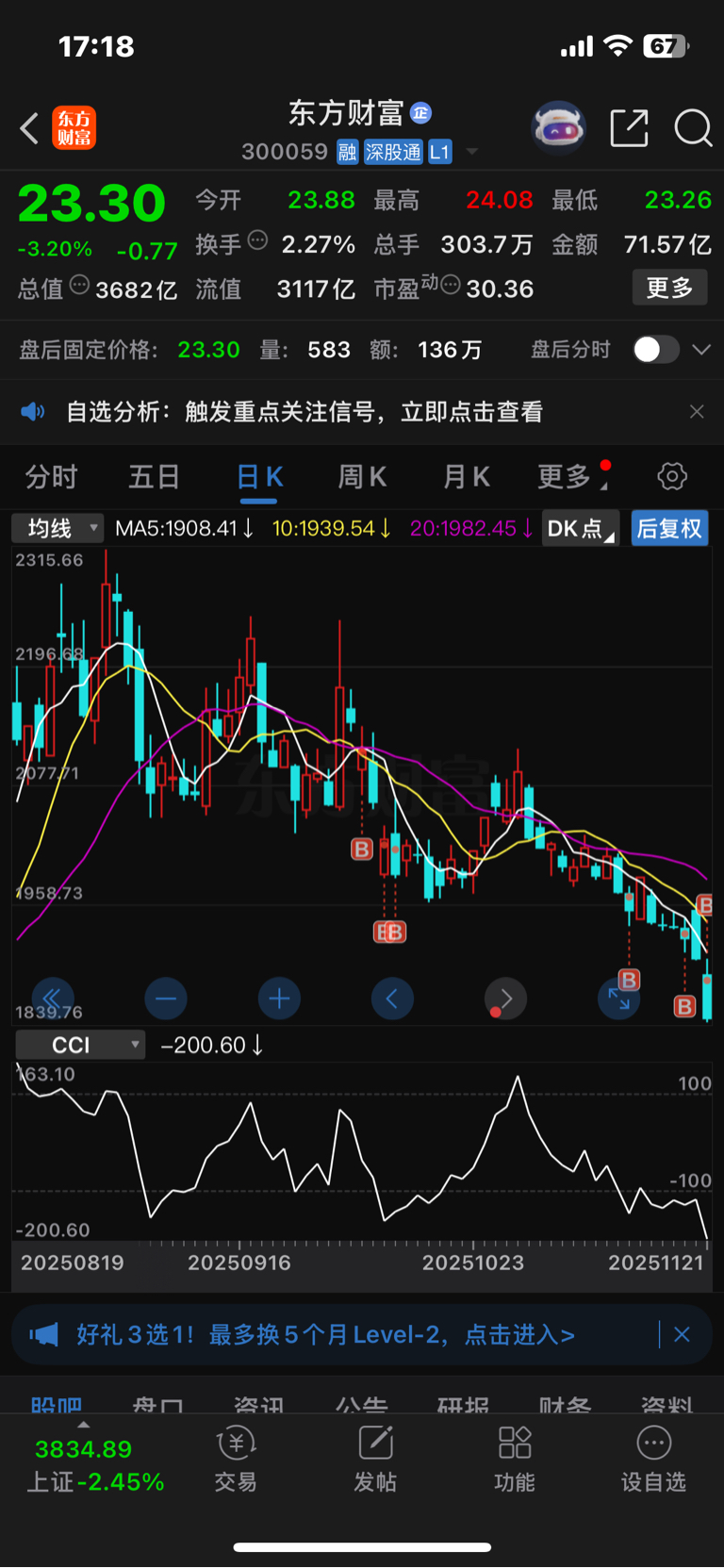Open the 研报 tab
This screenshot has height=1568, width=724.
[463, 1404]
